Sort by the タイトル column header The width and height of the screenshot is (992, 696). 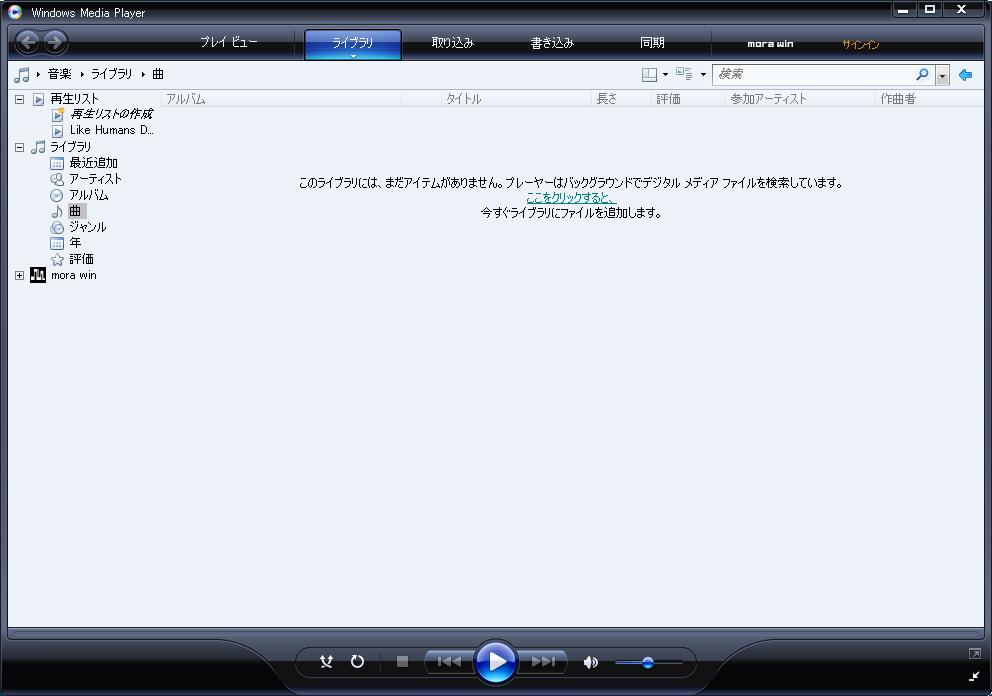click(x=516, y=99)
